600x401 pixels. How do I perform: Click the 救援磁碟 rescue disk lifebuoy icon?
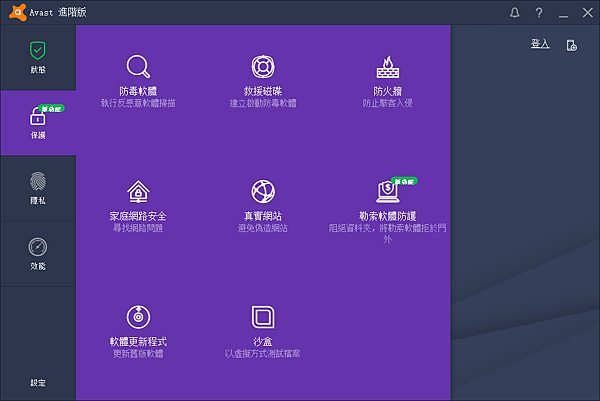[263, 67]
